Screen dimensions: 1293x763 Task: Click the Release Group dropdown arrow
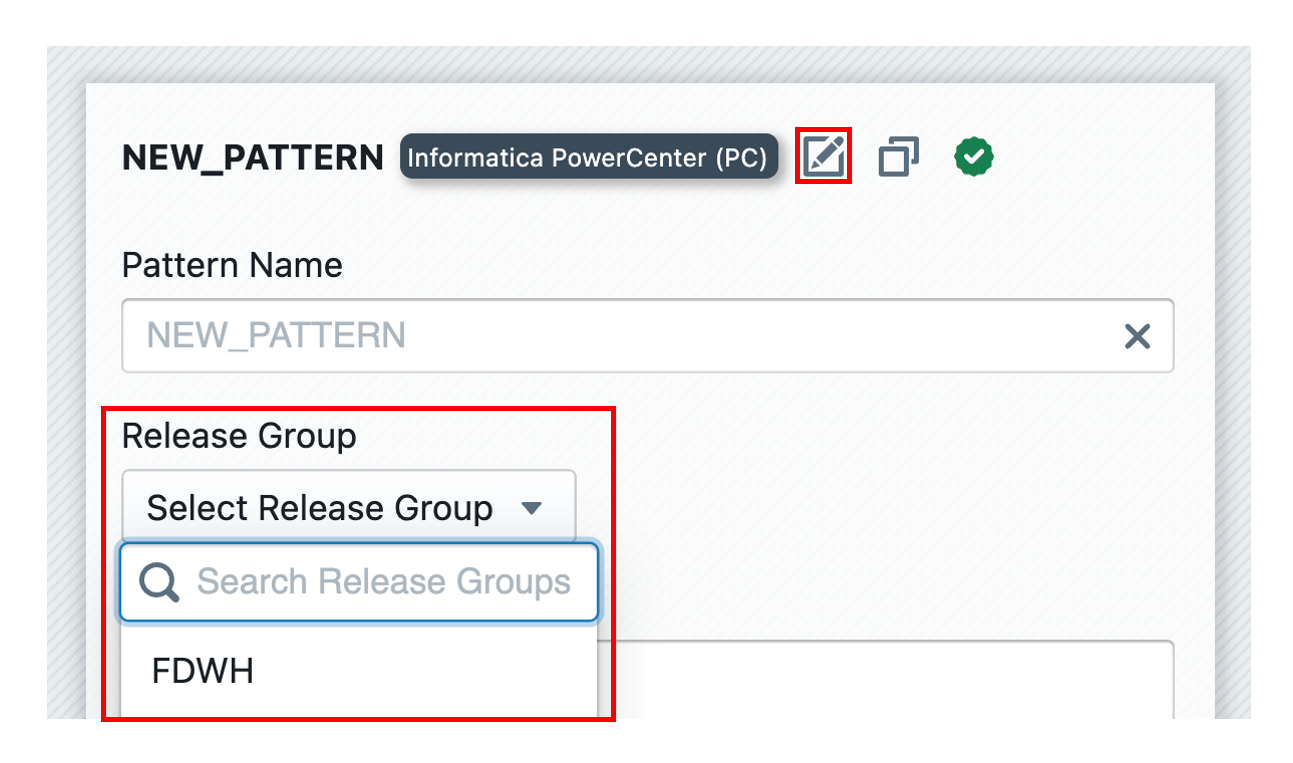coord(532,508)
